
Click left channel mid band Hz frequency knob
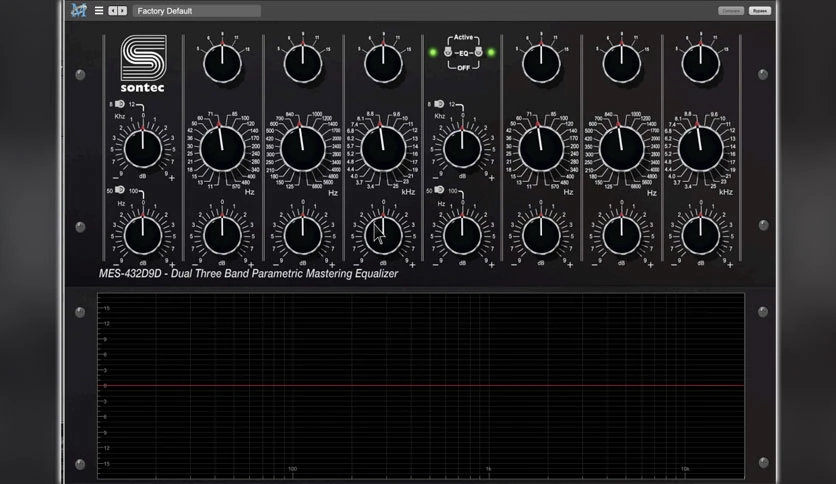click(x=303, y=149)
